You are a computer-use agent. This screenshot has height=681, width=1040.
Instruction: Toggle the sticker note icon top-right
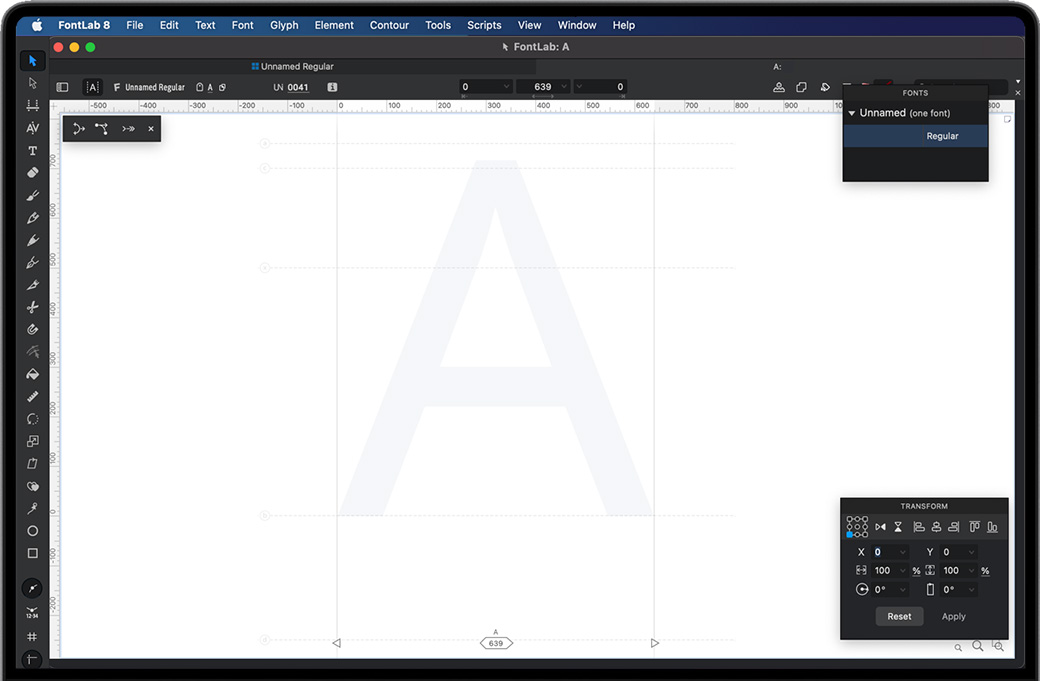tap(1007, 119)
